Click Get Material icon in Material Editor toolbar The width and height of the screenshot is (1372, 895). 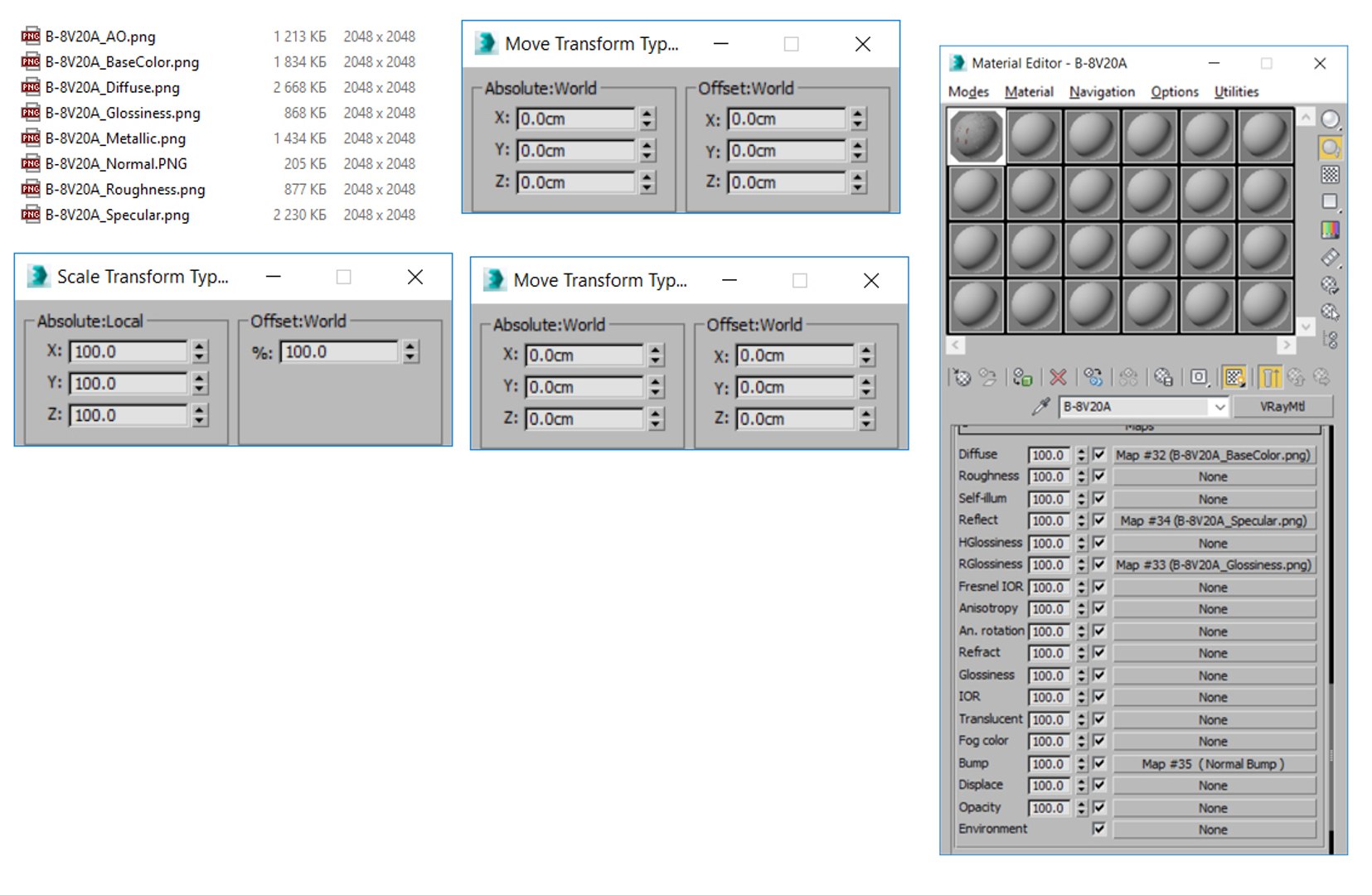[961, 378]
